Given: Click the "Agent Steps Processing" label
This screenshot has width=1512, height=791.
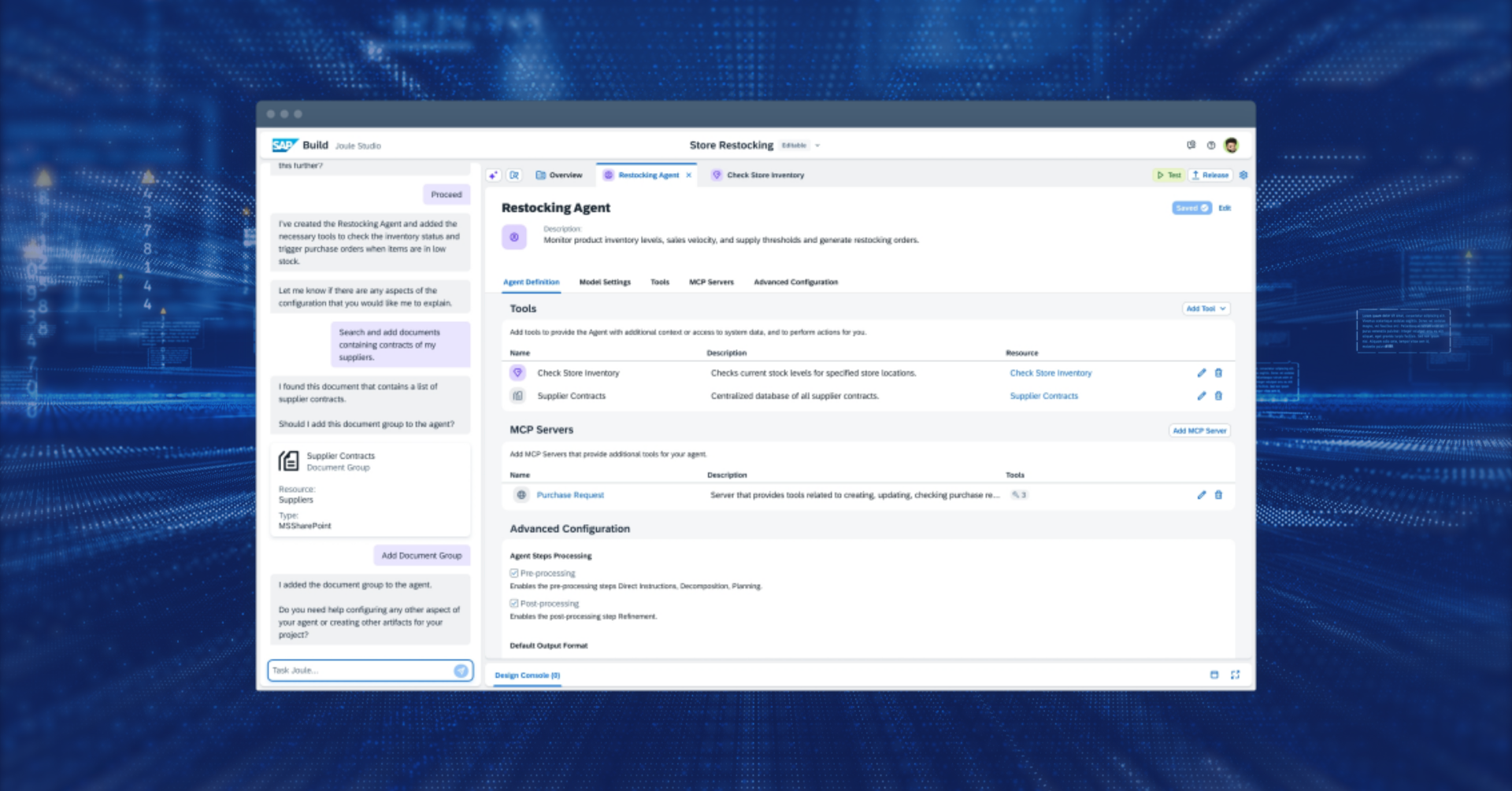Looking at the screenshot, I should (x=550, y=556).
